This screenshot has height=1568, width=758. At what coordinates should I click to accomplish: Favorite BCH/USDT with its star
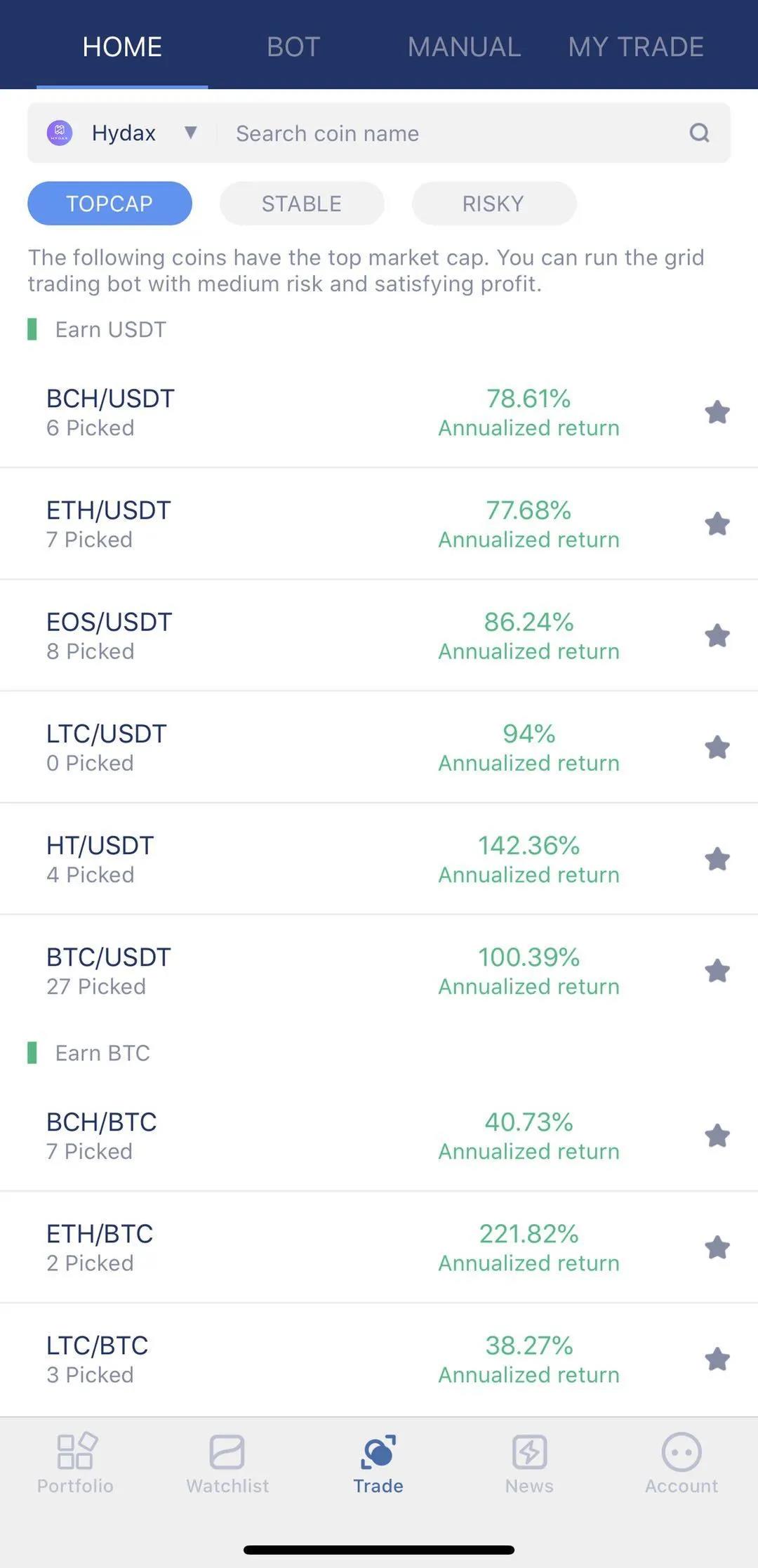click(717, 412)
